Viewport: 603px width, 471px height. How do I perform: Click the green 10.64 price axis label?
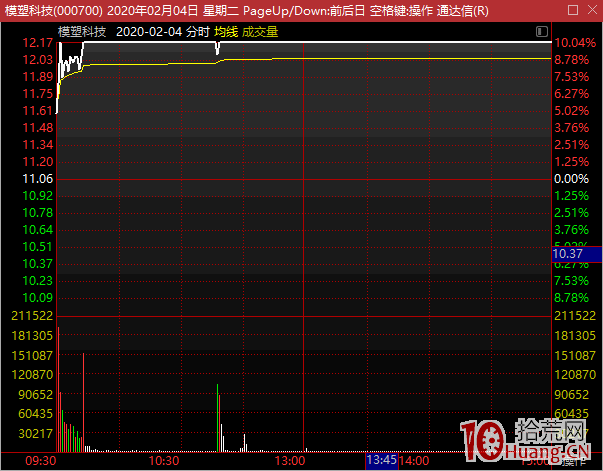coord(38,230)
